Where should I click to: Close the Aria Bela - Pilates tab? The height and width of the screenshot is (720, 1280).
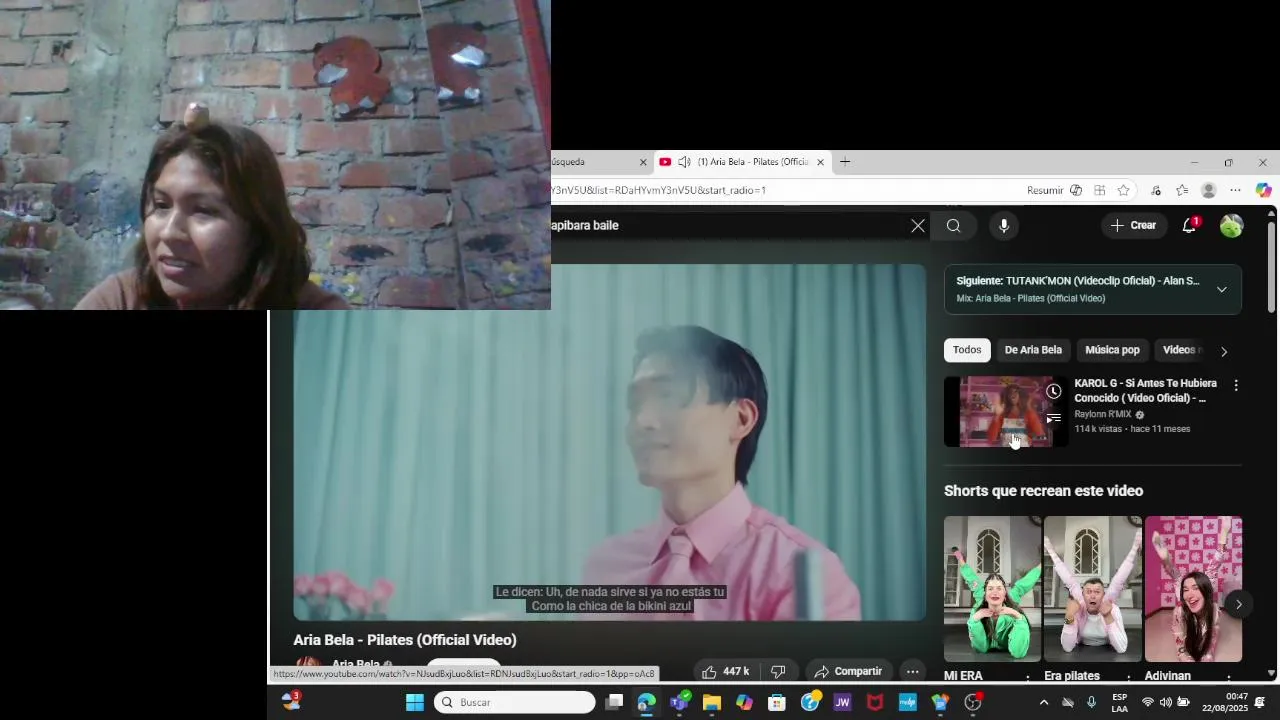821,162
